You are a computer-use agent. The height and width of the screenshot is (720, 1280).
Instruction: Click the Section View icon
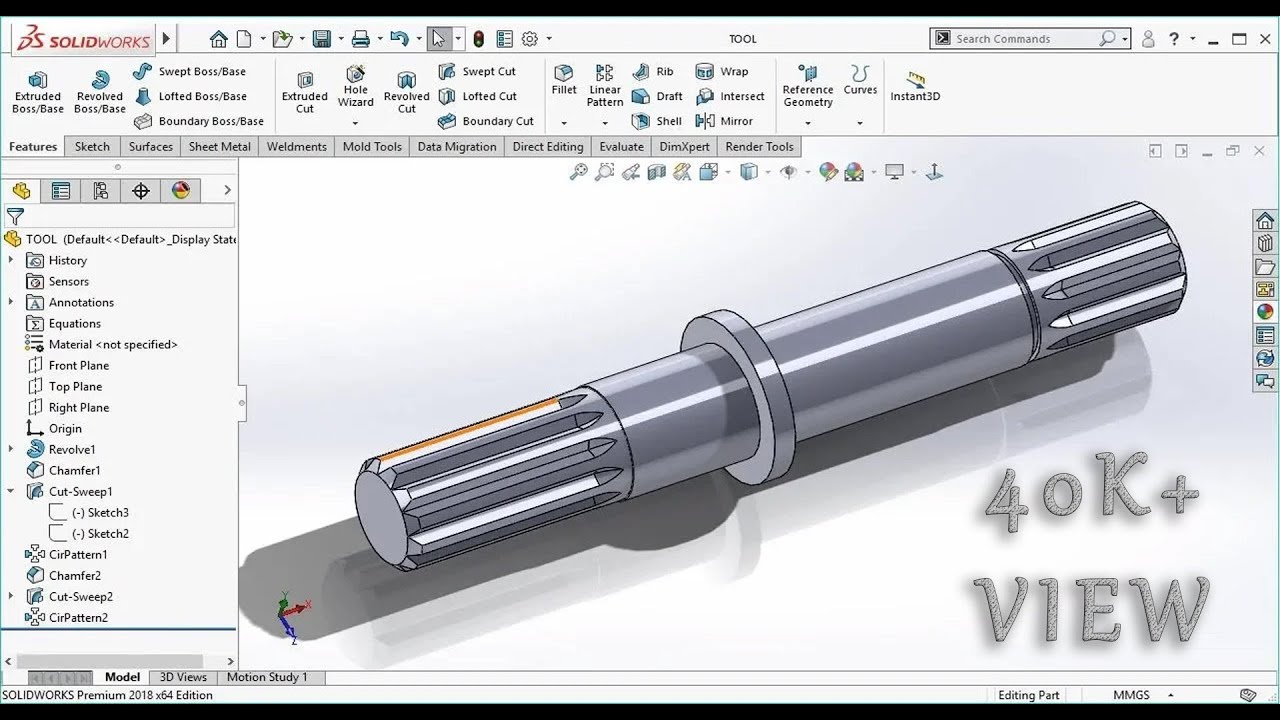click(657, 172)
